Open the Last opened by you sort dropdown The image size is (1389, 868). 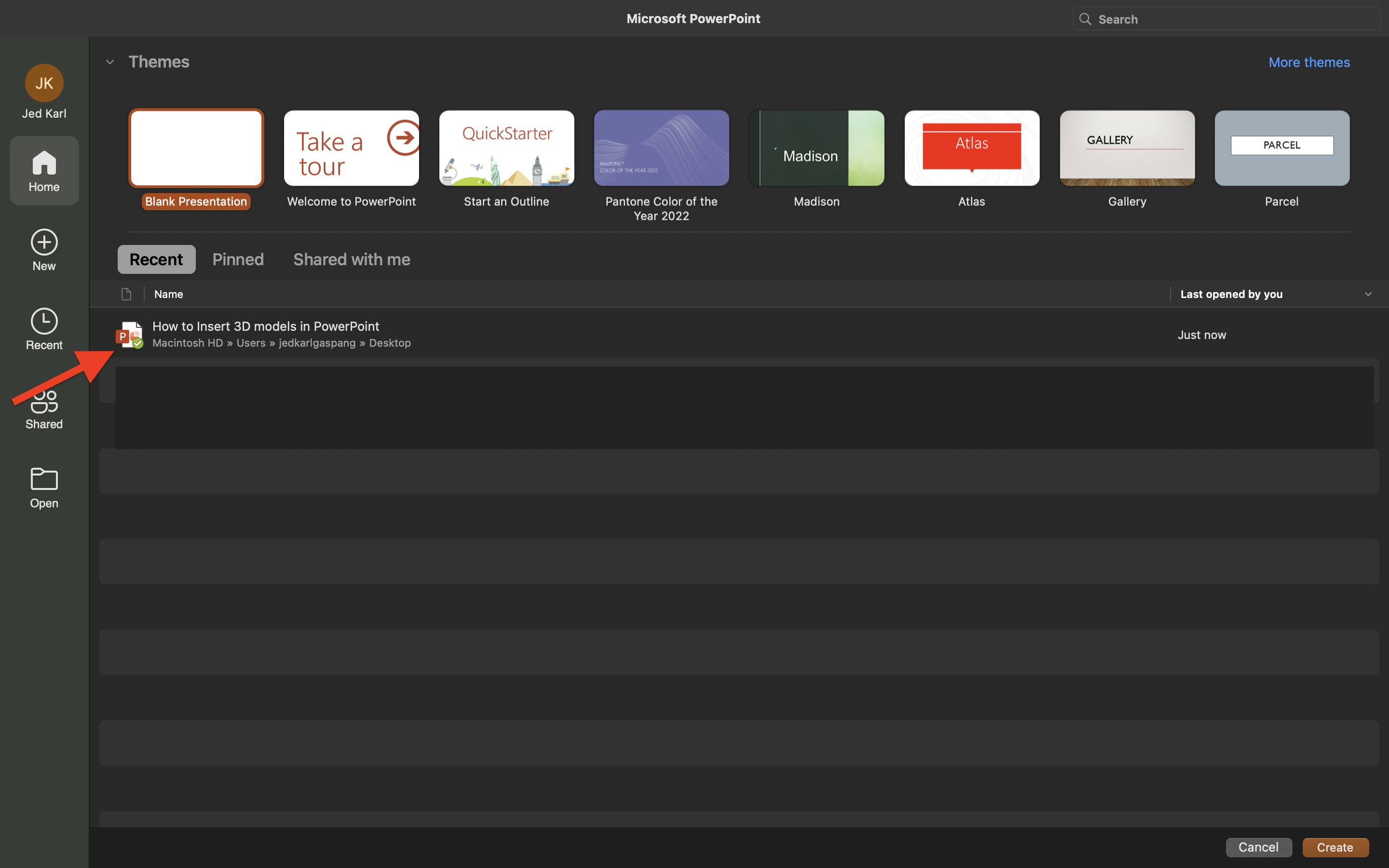click(1368, 294)
